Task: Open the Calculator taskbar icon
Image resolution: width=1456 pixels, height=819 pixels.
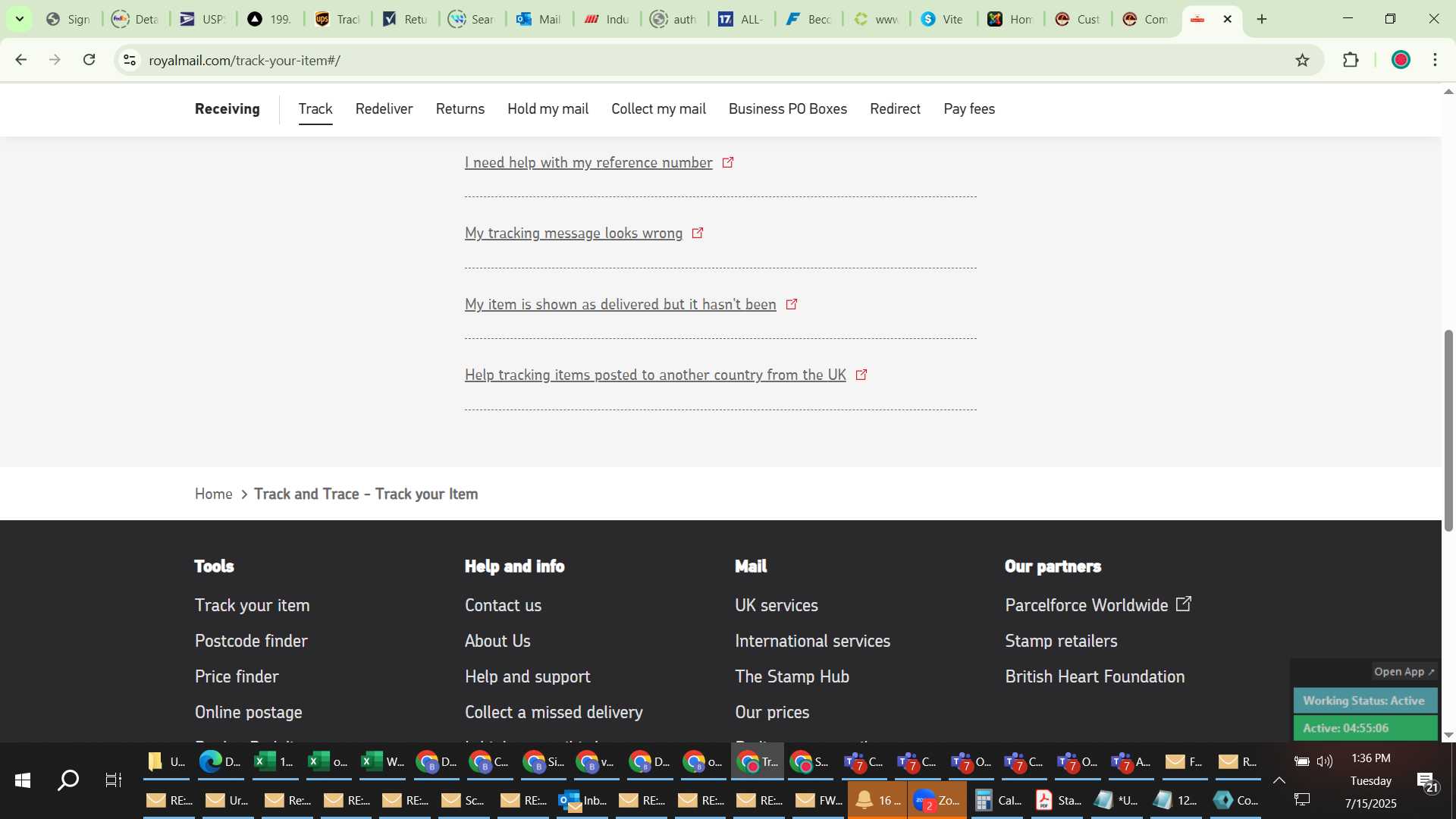Action: click(997, 800)
